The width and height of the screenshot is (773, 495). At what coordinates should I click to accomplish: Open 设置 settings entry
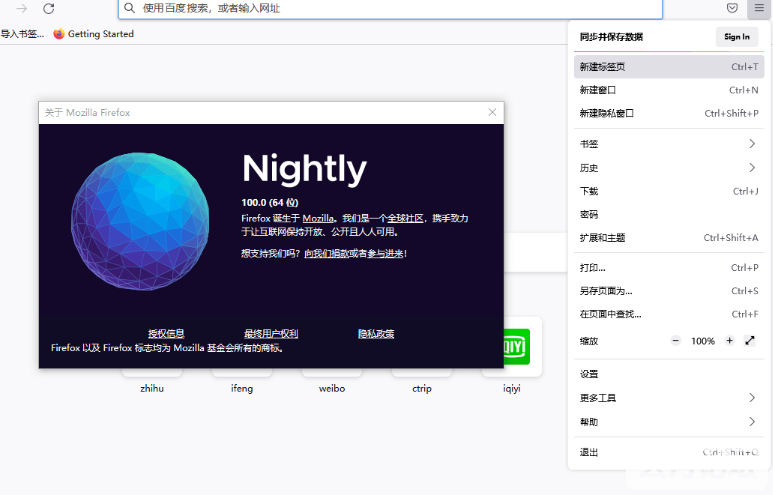point(669,374)
